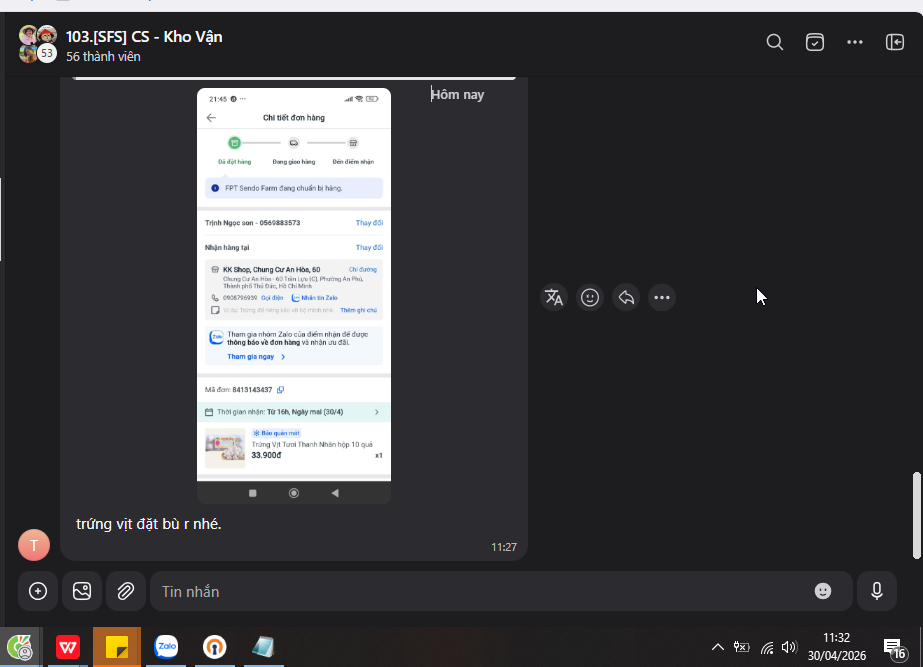This screenshot has width=923, height=667.
Task: React to the message with emoji
Action: (x=590, y=297)
